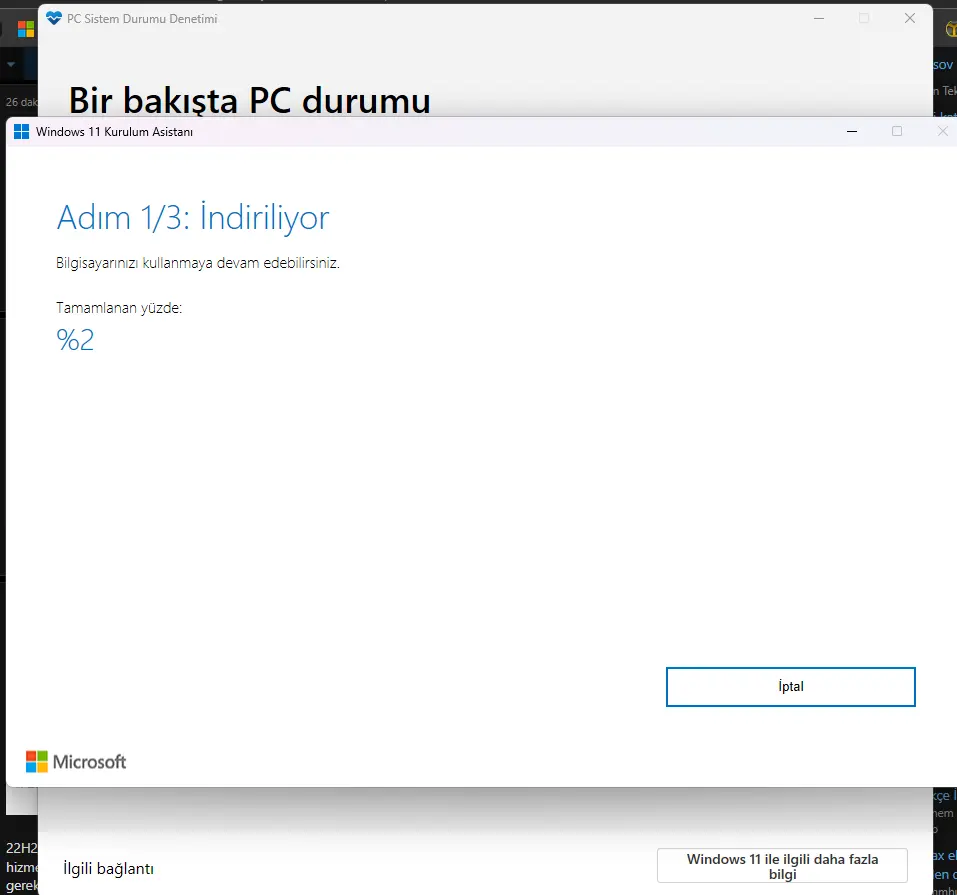Click the Microsoft logo in the background browser
957x895 pixels.
click(26, 29)
